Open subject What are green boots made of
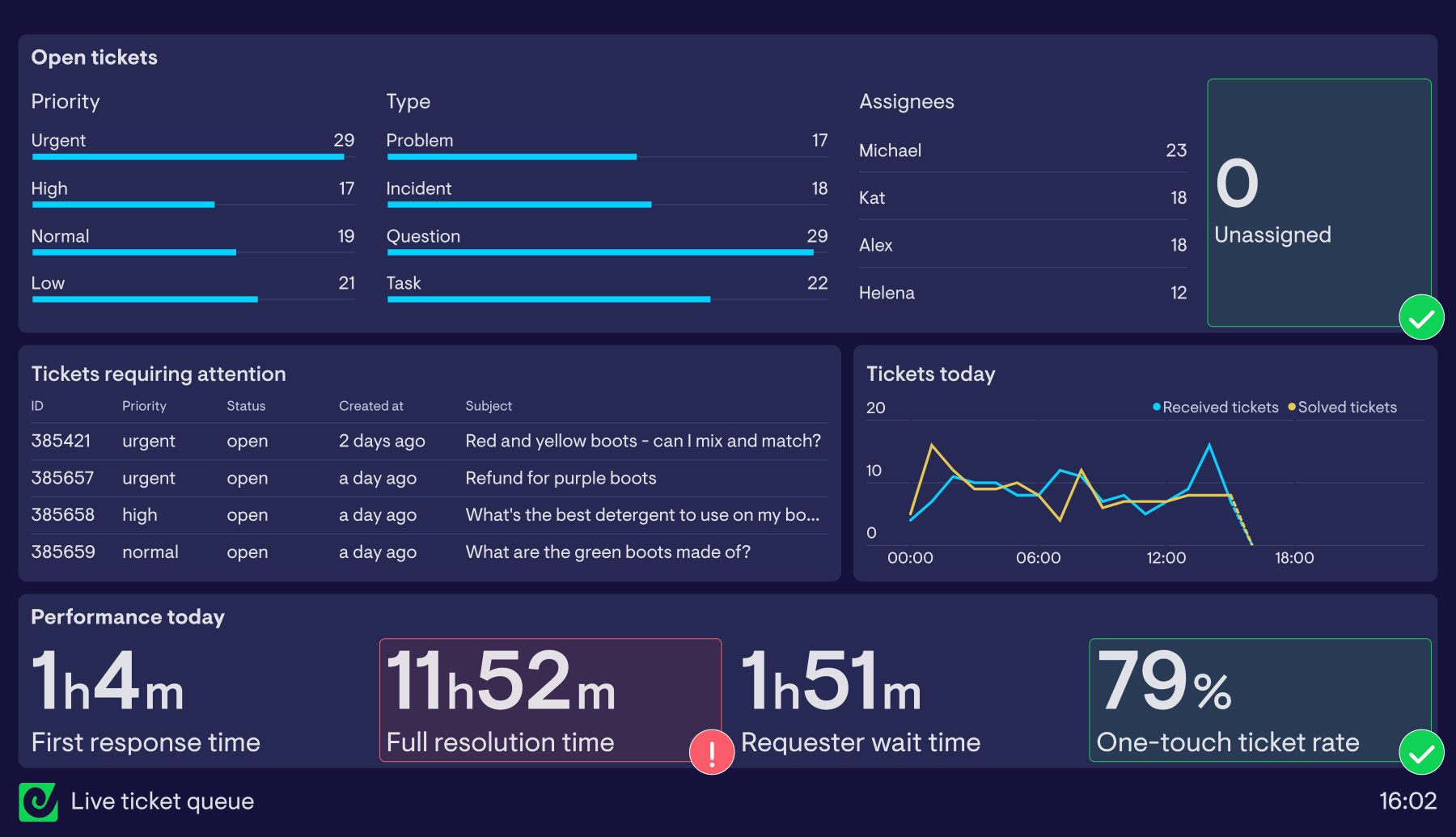This screenshot has width=1456, height=837. 607,552
